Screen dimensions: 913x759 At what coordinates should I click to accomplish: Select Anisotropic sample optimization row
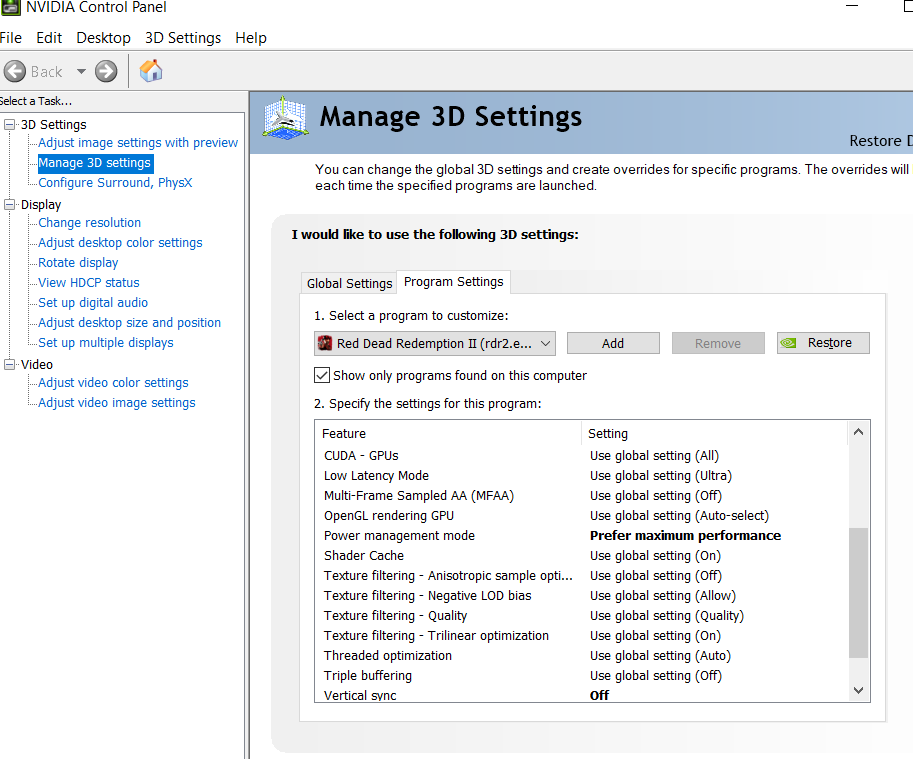tap(581, 576)
